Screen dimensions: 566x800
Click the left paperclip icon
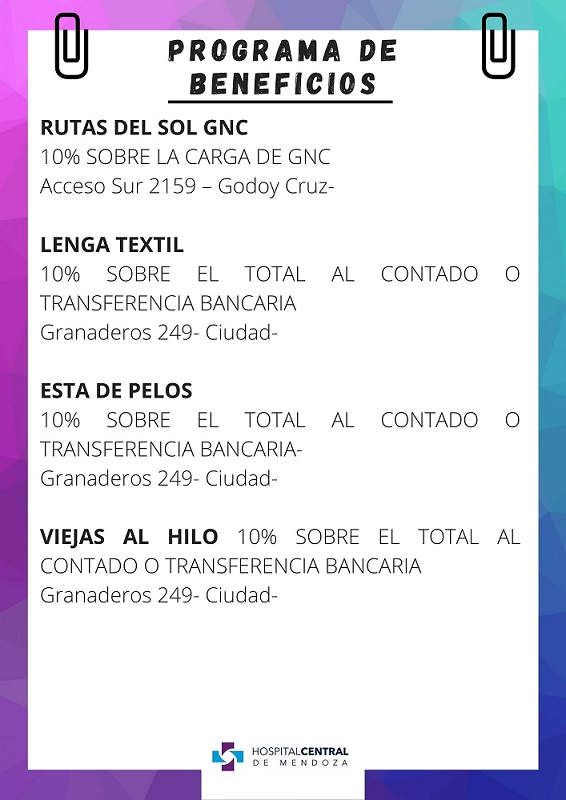(71, 46)
